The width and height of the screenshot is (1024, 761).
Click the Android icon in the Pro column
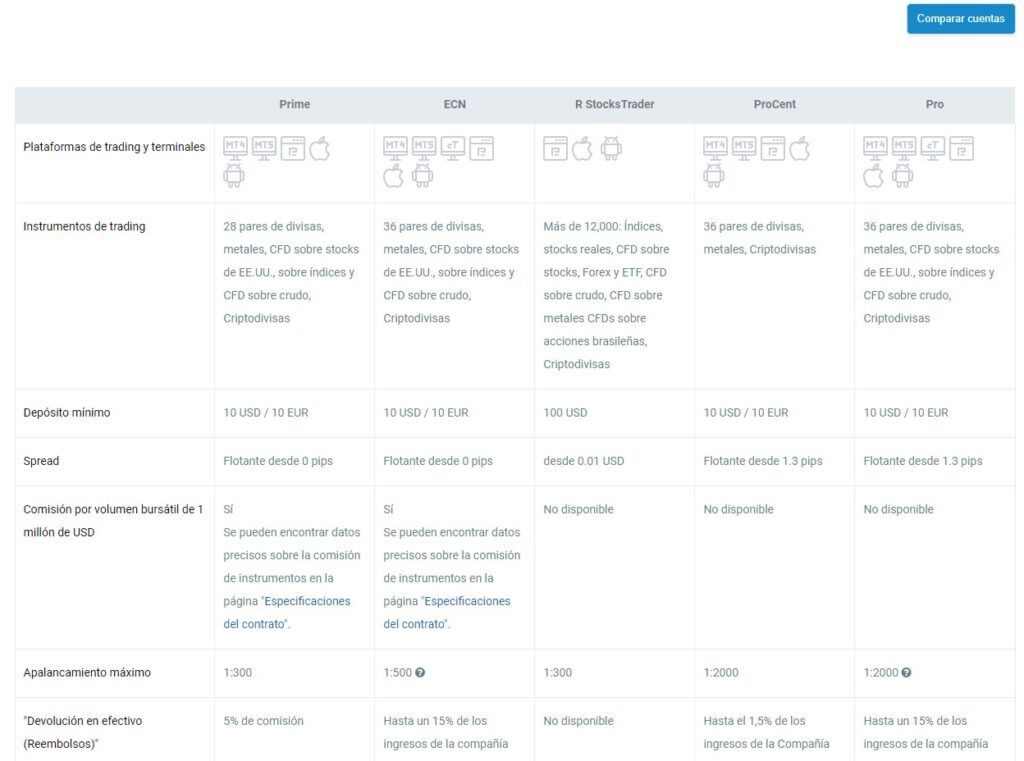(903, 175)
